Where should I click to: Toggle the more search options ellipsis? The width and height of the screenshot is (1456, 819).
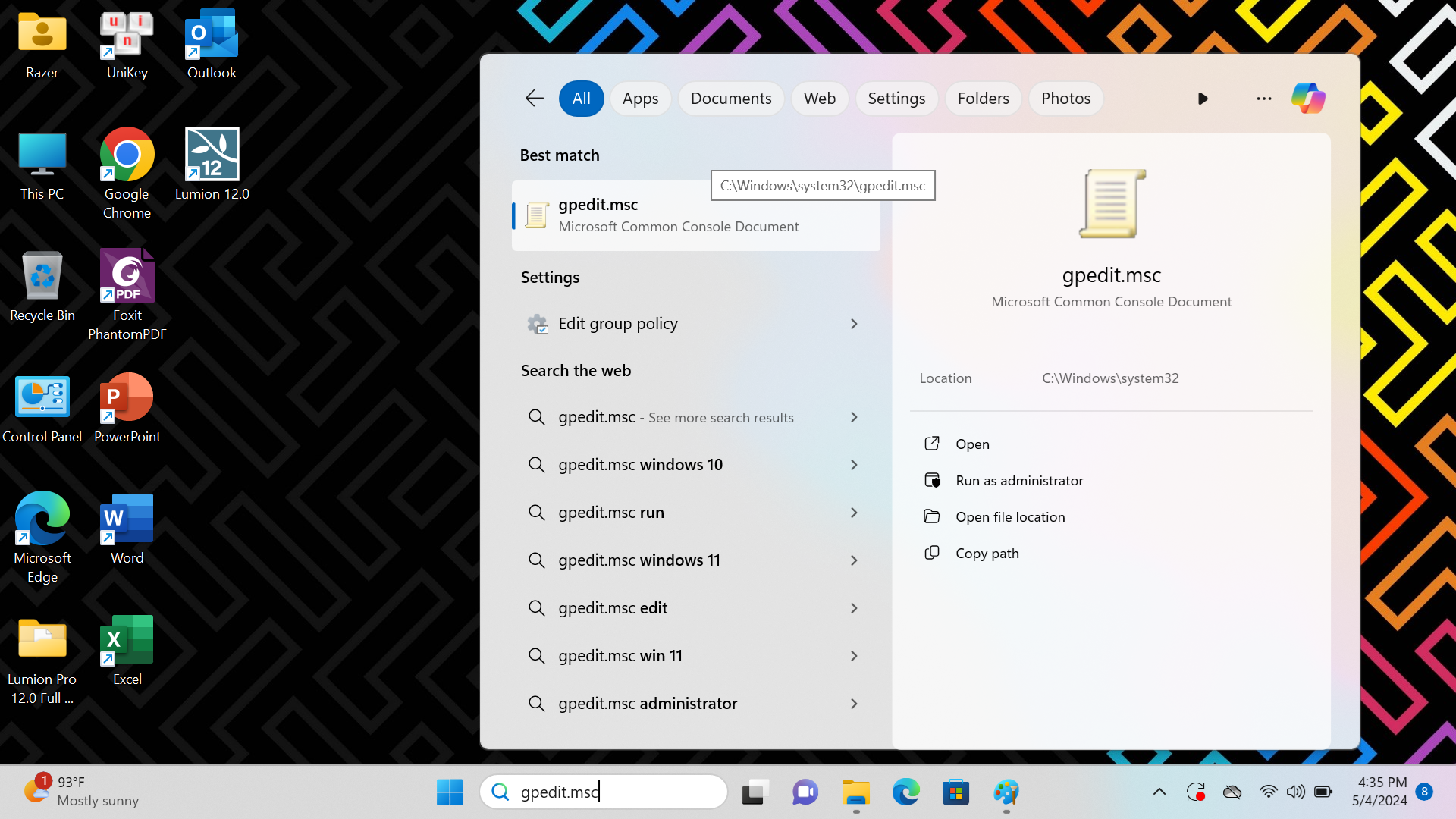(x=1263, y=98)
